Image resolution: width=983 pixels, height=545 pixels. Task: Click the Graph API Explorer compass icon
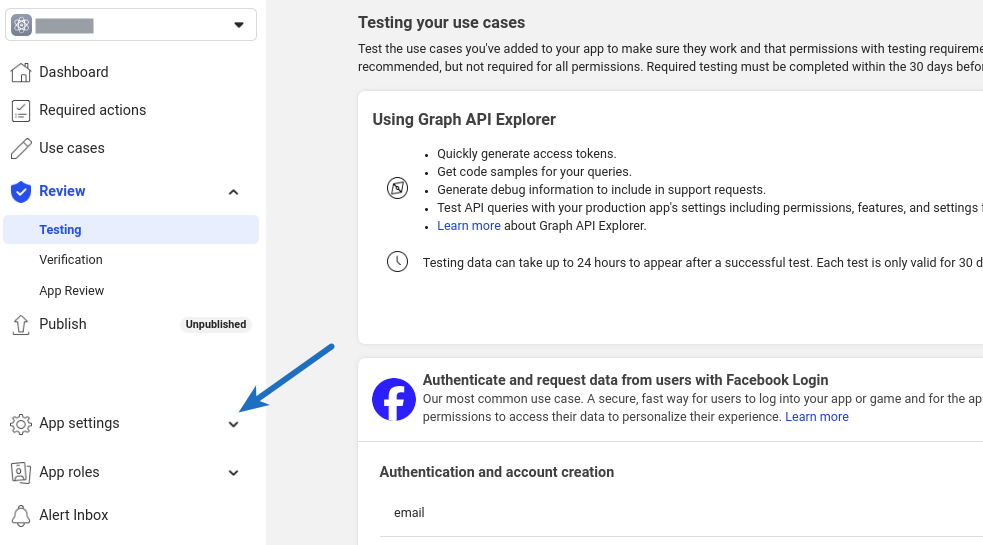coord(397,188)
